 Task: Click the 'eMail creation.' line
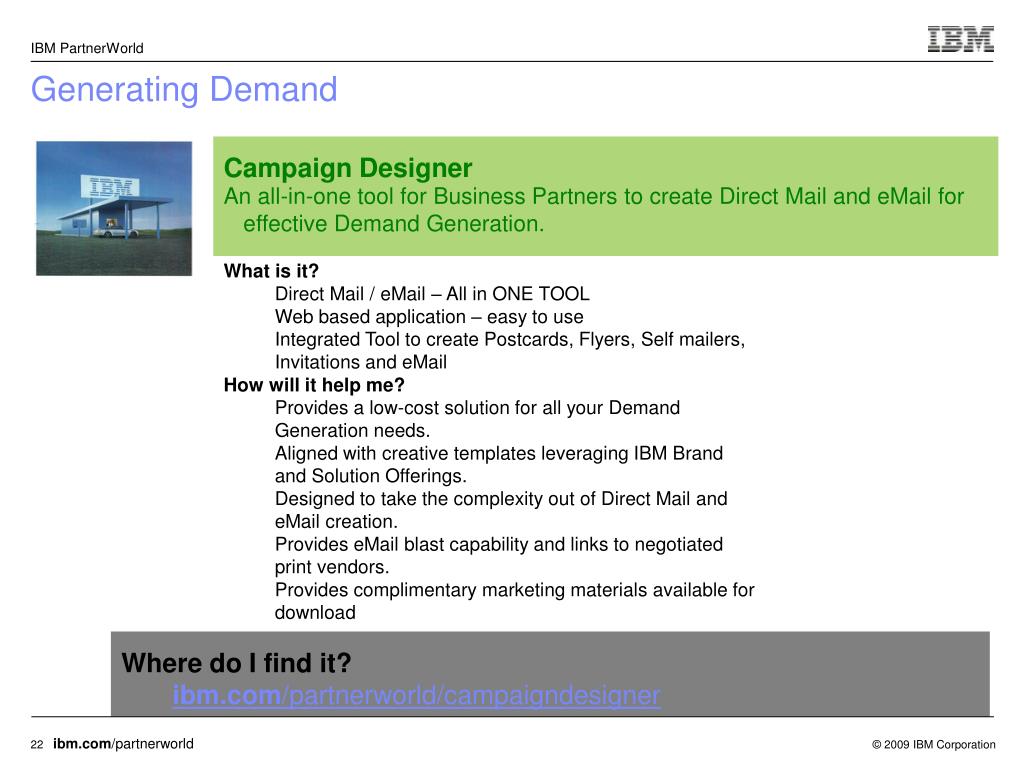point(336,522)
